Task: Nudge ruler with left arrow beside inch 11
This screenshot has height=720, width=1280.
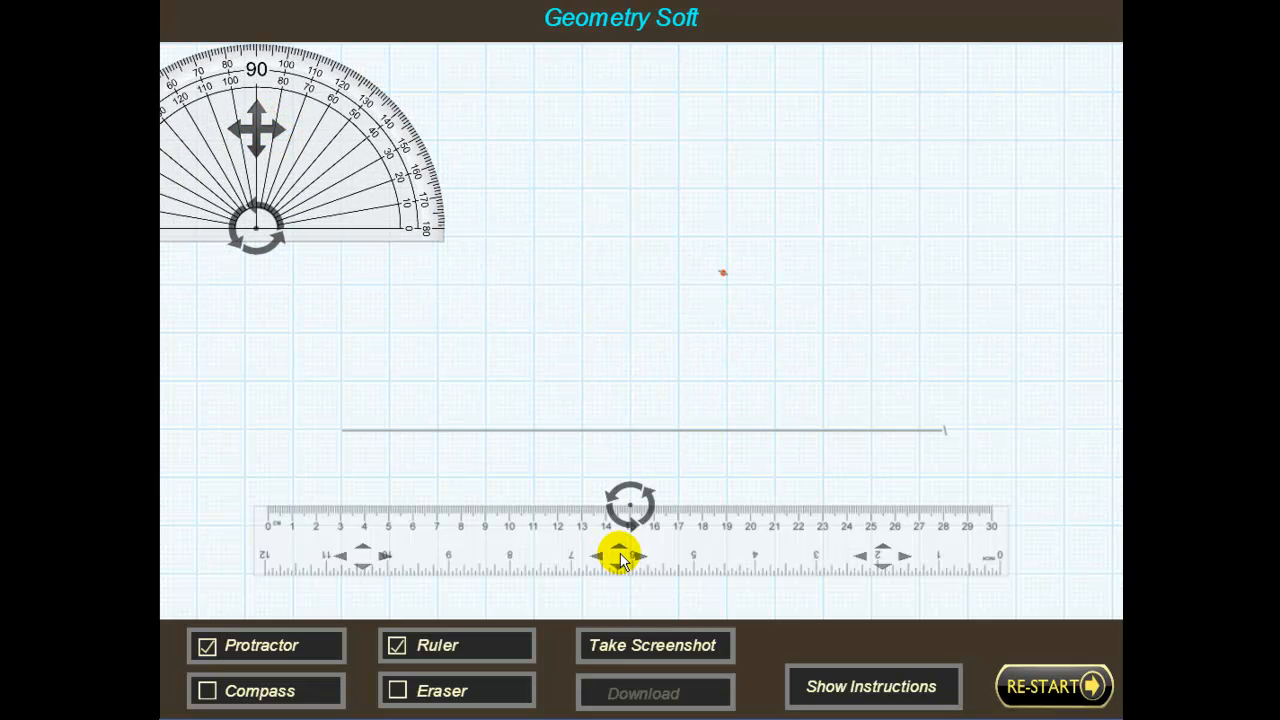Action: (340, 556)
